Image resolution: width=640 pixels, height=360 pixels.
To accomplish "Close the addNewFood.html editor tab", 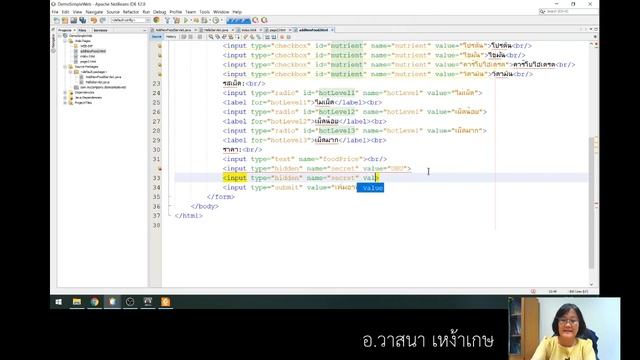I will 333,30.
